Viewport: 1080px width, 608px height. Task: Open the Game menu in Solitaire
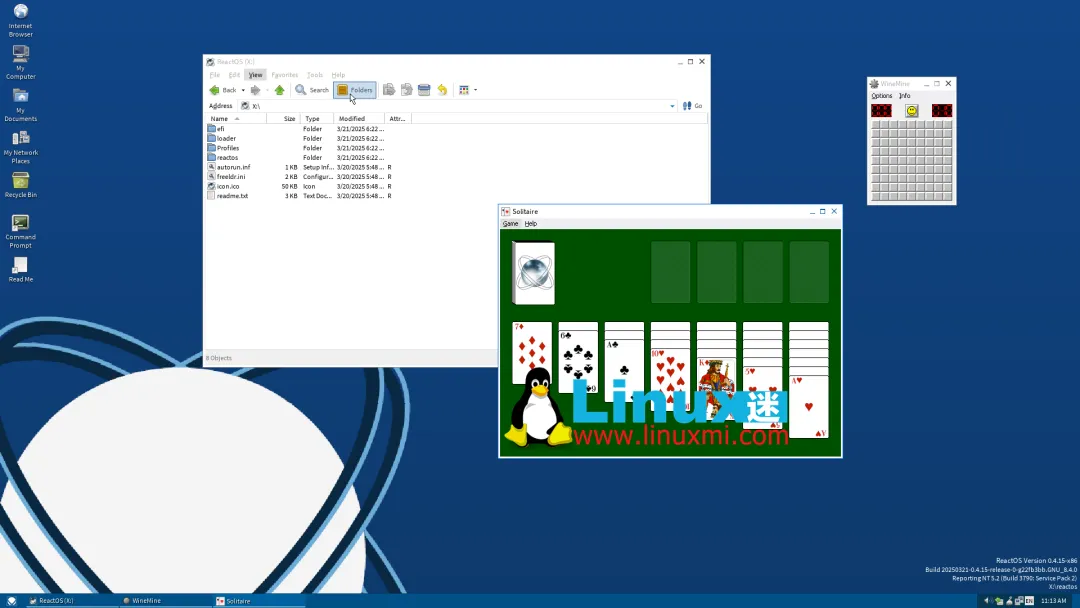[x=510, y=224]
